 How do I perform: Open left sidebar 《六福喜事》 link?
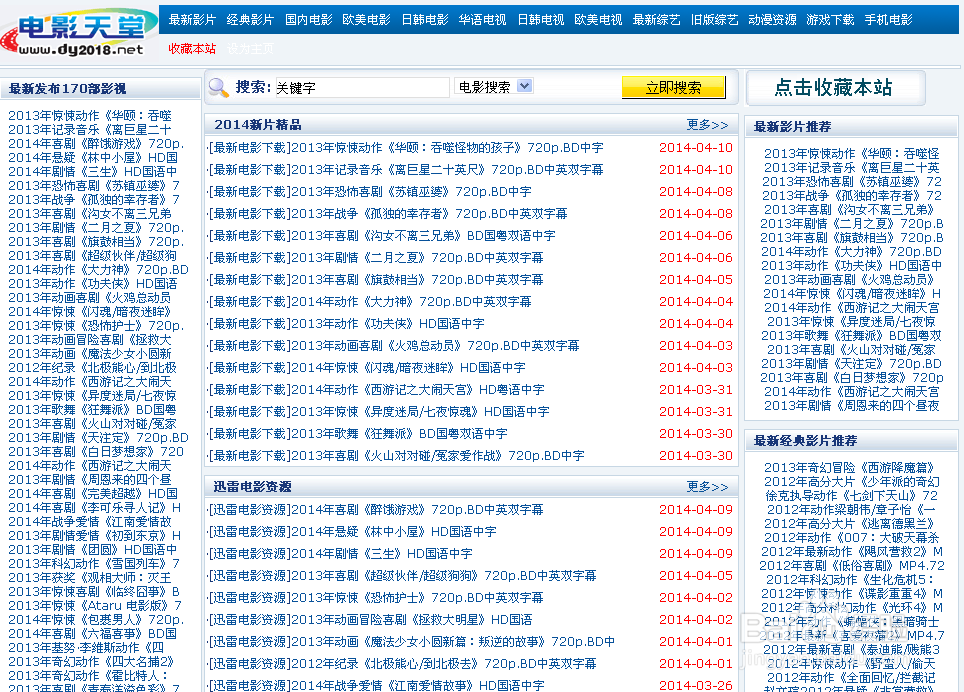pos(92,634)
